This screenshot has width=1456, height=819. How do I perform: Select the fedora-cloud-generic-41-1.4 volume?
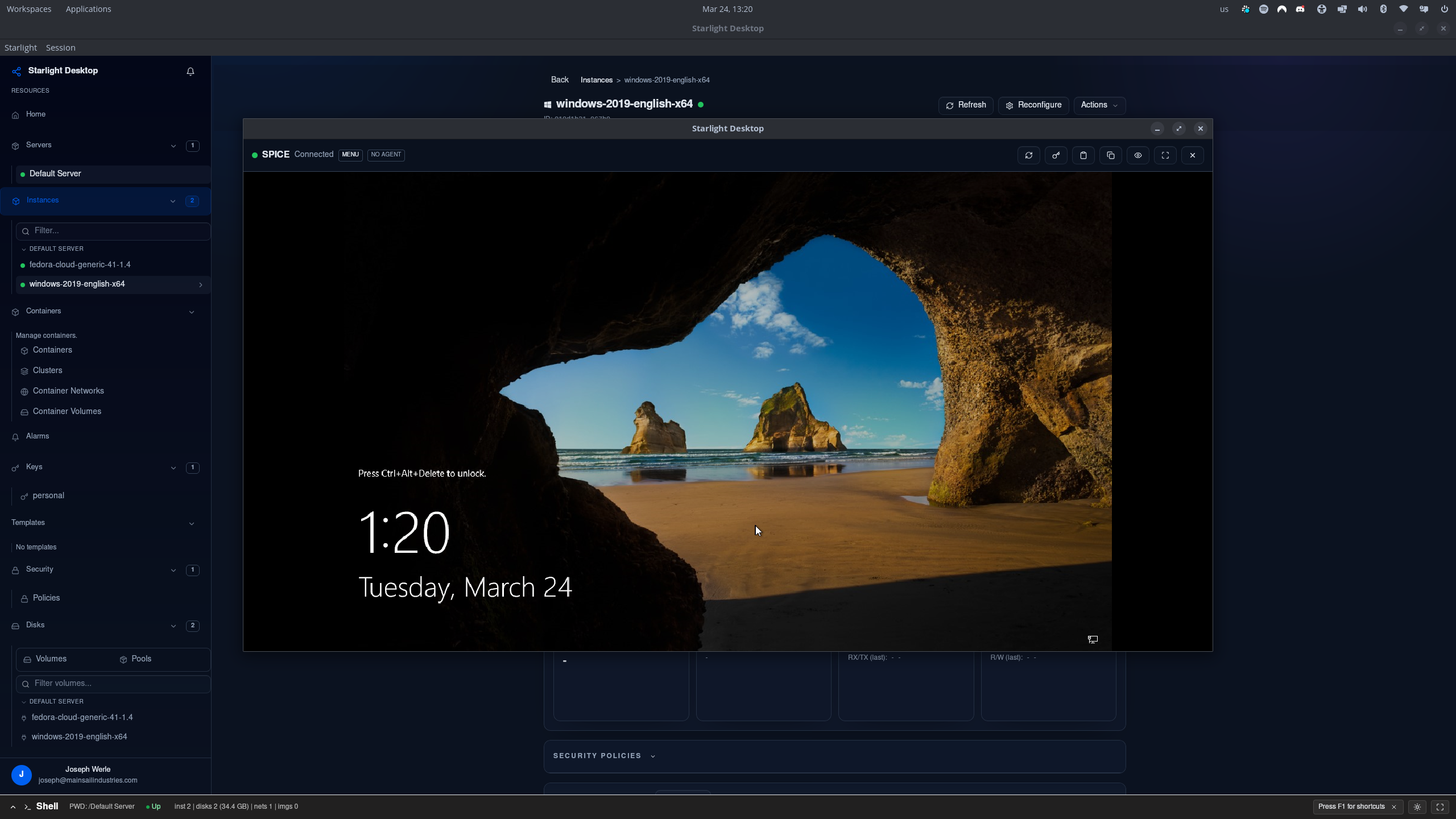tap(82, 717)
